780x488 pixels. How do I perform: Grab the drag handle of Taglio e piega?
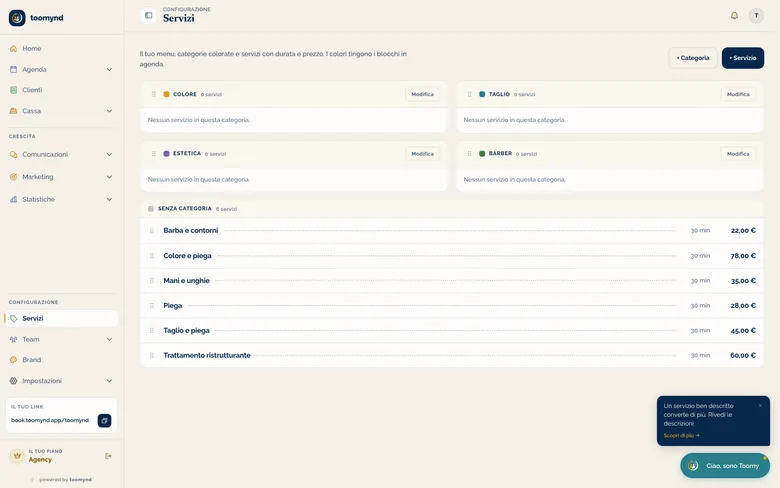click(x=152, y=330)
